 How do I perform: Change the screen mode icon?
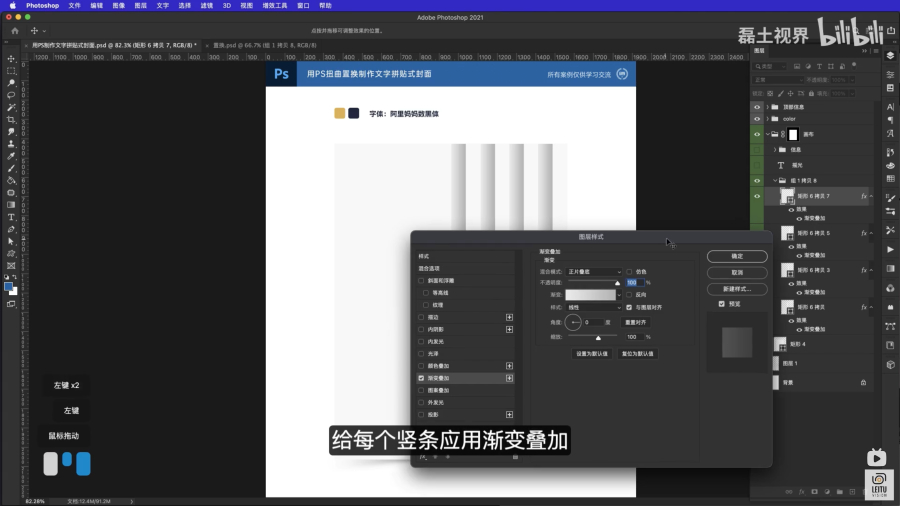pos(11,304)
